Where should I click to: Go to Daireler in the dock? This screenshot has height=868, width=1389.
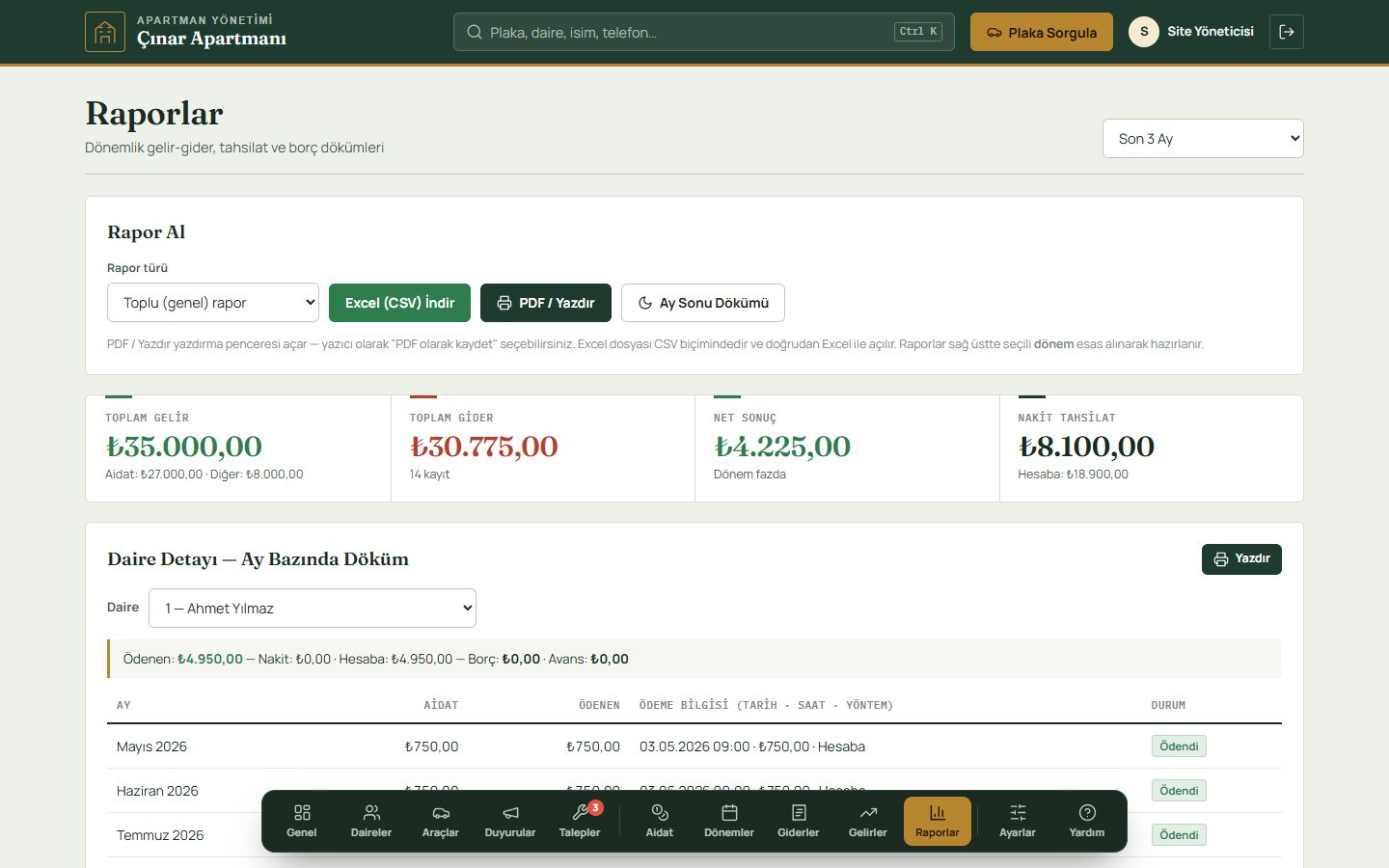pyautogui.click(x=371, y=821)
